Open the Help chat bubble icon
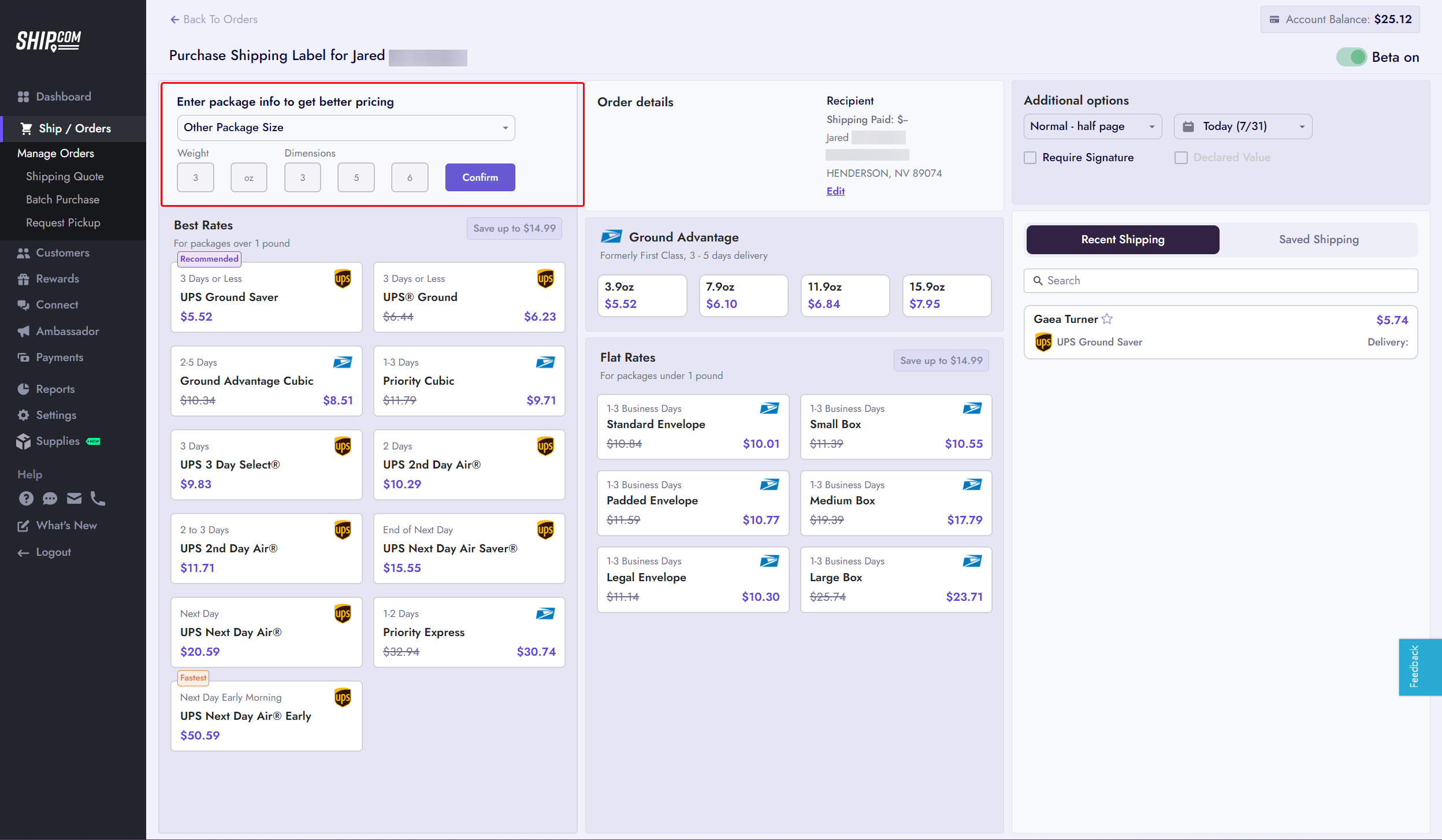Viewport: 1442px width, 840px height. point(50,499)
